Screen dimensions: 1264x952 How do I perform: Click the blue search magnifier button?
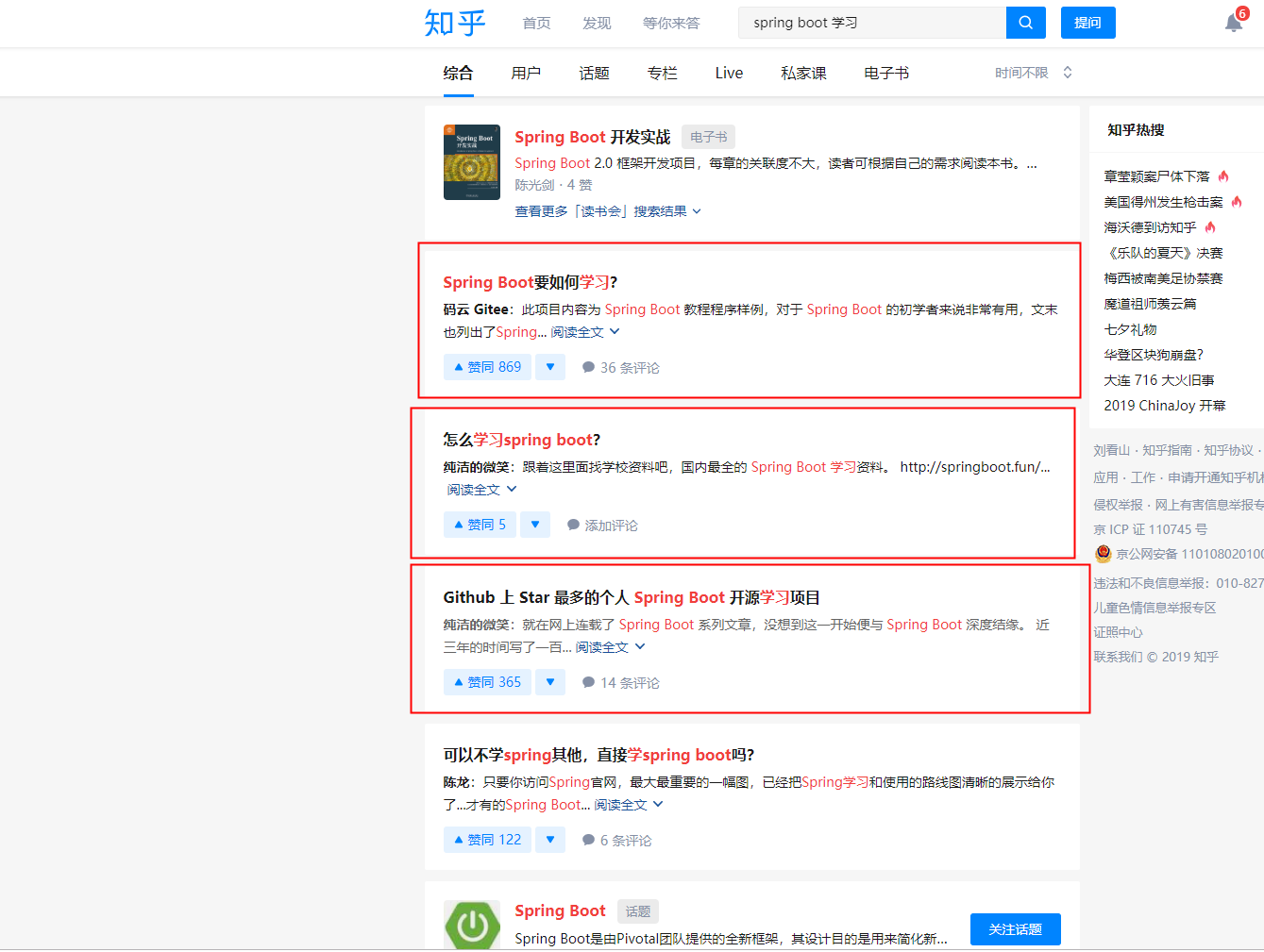click(1025, 23)
